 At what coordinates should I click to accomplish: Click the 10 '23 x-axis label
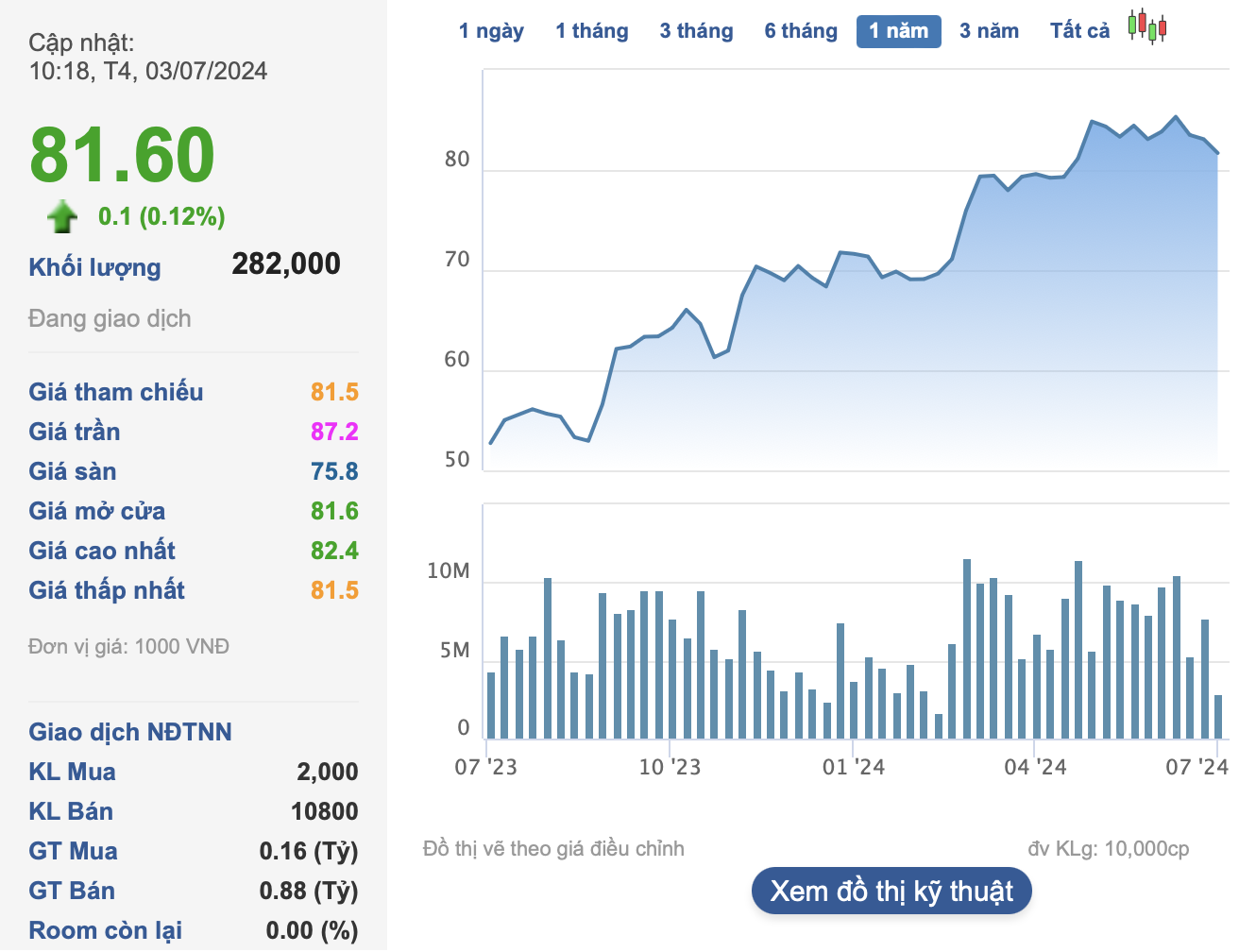point(670,767)
